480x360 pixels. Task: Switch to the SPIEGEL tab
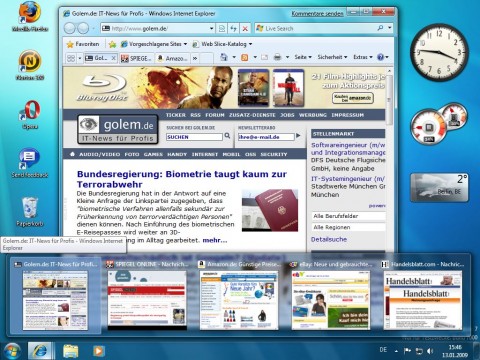pos(136,58)
